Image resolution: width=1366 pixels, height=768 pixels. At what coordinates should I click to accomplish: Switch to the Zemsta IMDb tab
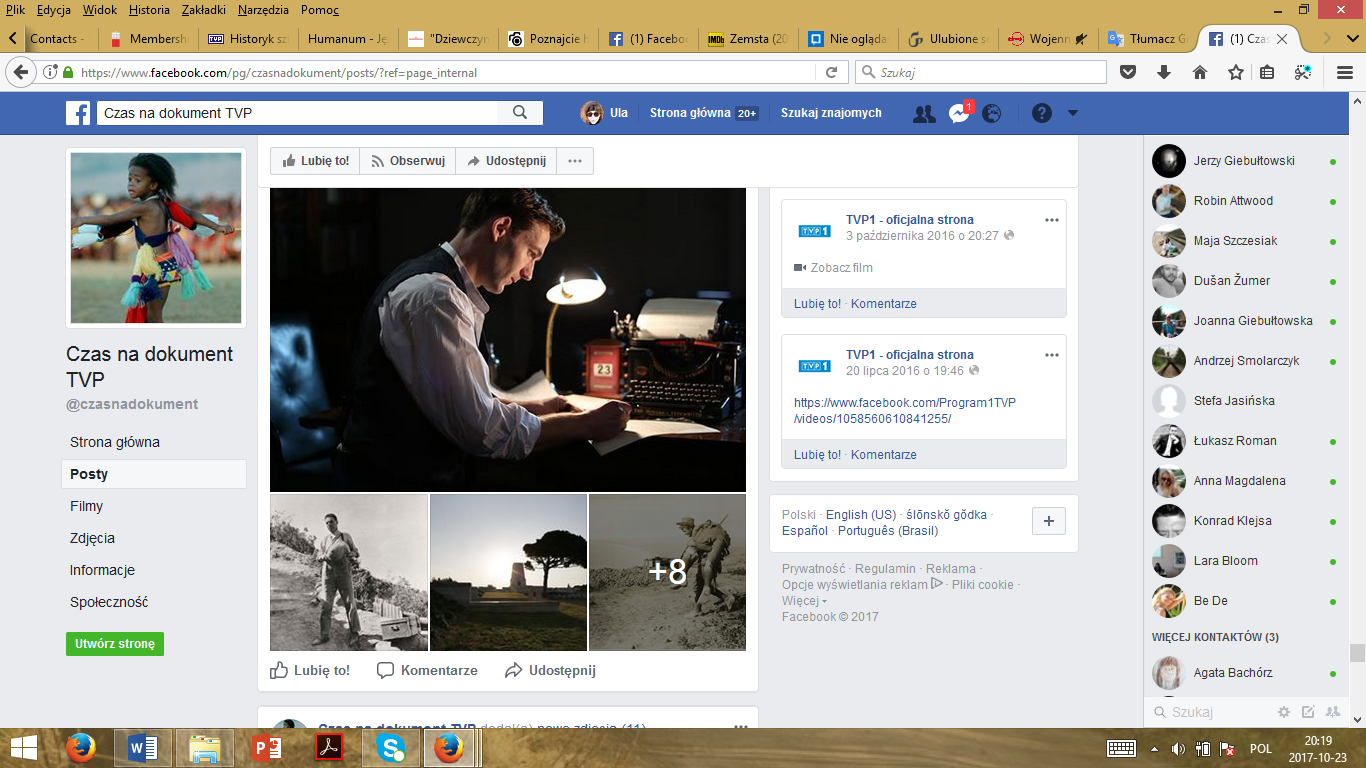coord(747,39)
